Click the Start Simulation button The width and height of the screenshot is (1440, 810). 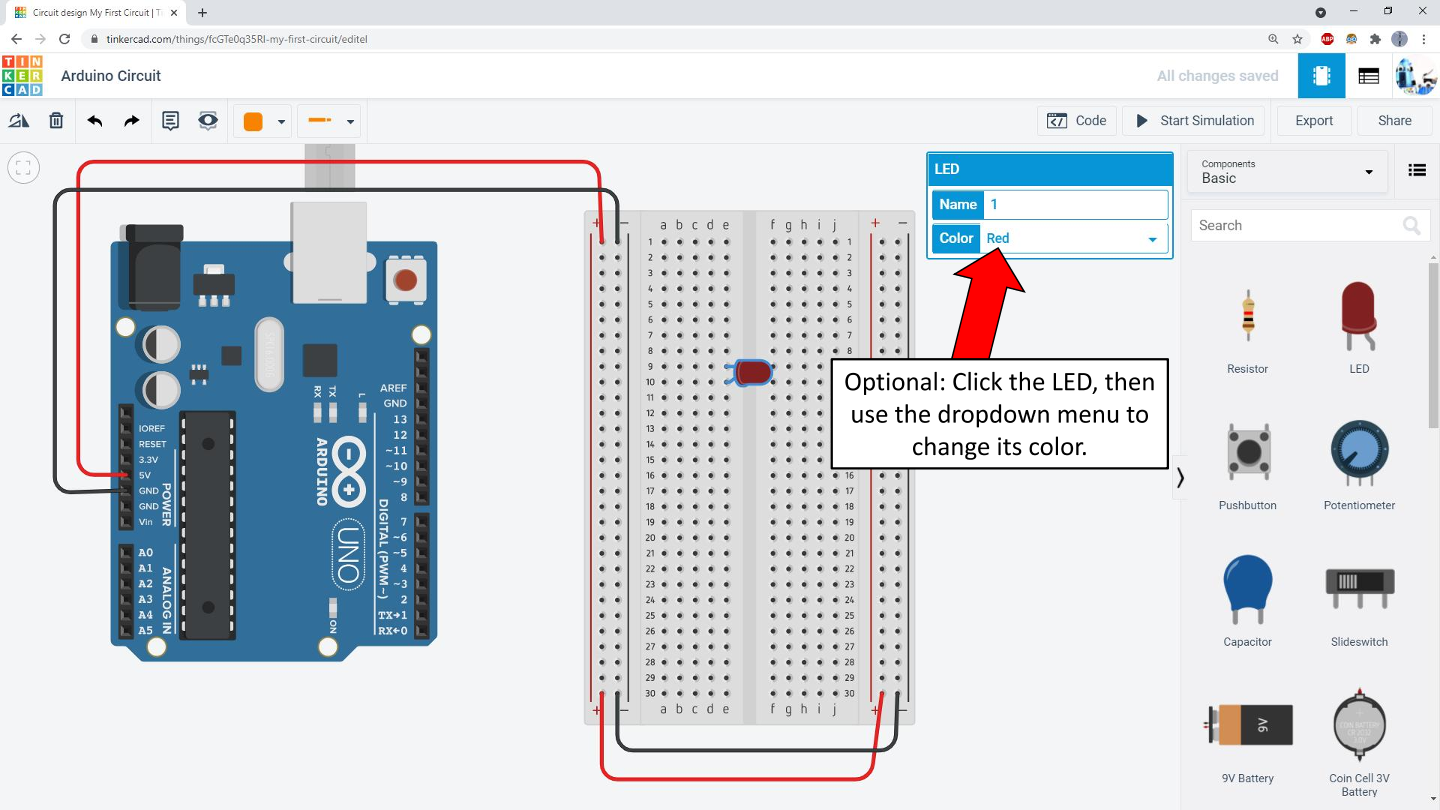pos(1193,120)
